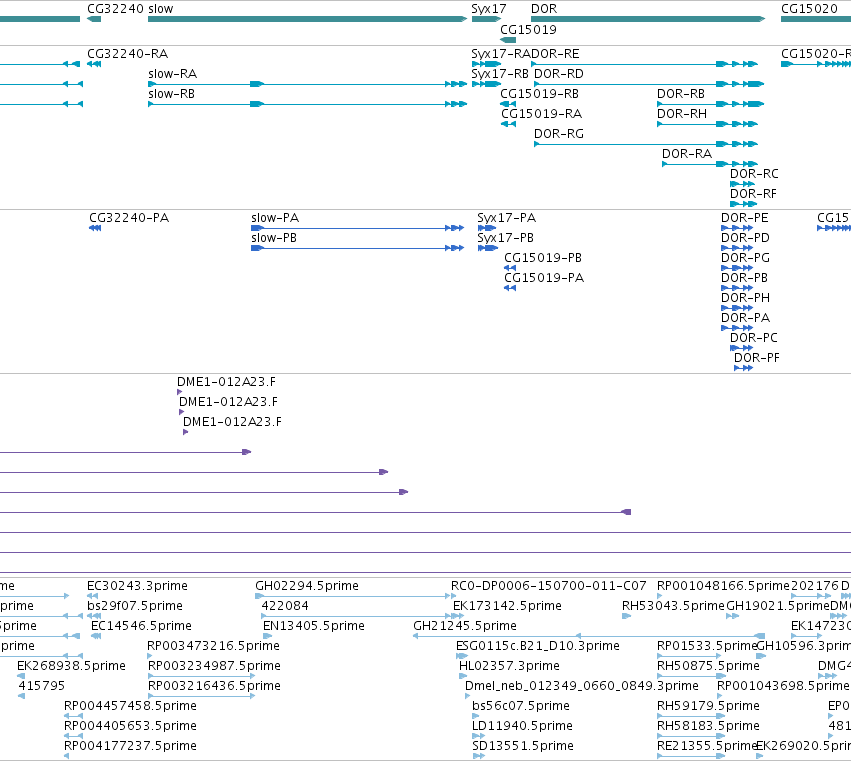This screenshot has width=851, height=761.
Task: Click the CG32240 gene label
Action: pos(115,9)
